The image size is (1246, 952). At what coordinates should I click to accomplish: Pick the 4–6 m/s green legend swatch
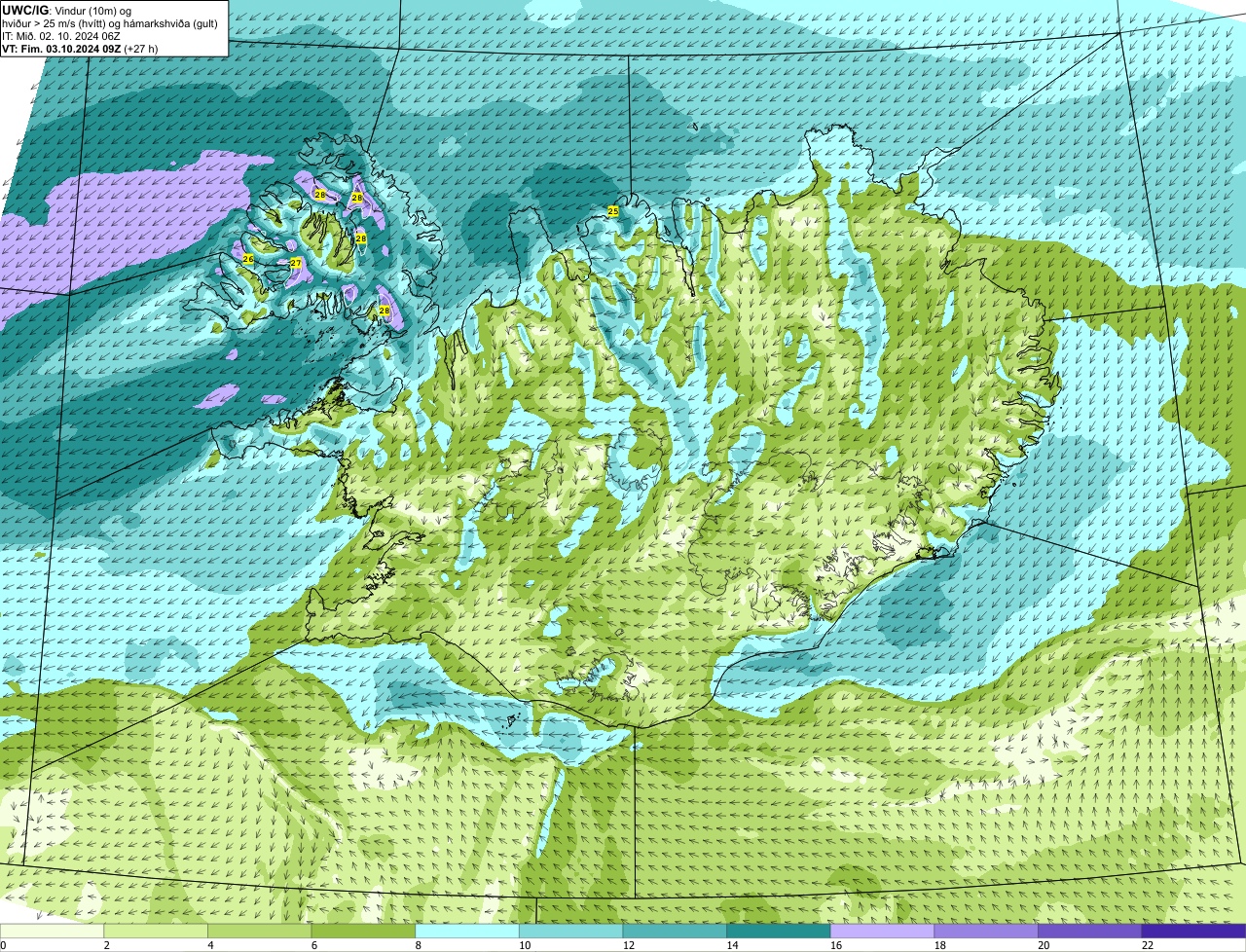[x=260, y=931]
